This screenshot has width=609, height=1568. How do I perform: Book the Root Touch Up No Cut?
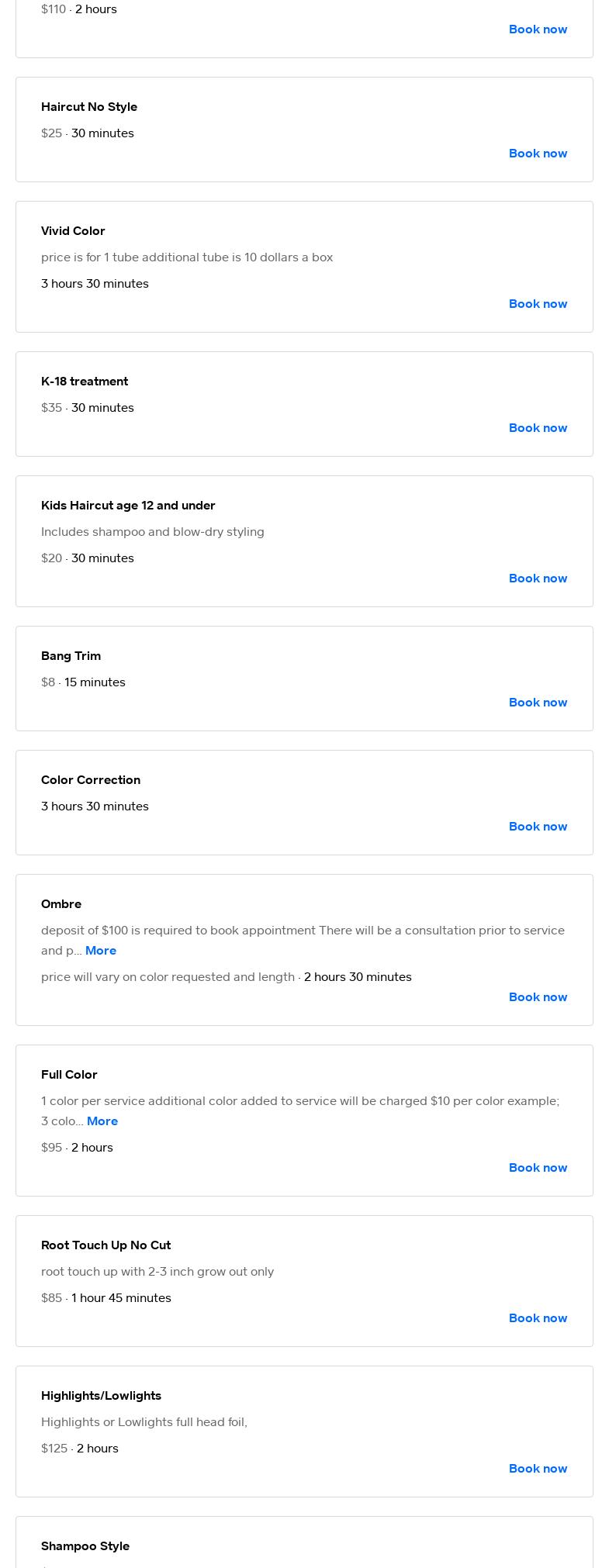click(x=538, y=1318)
